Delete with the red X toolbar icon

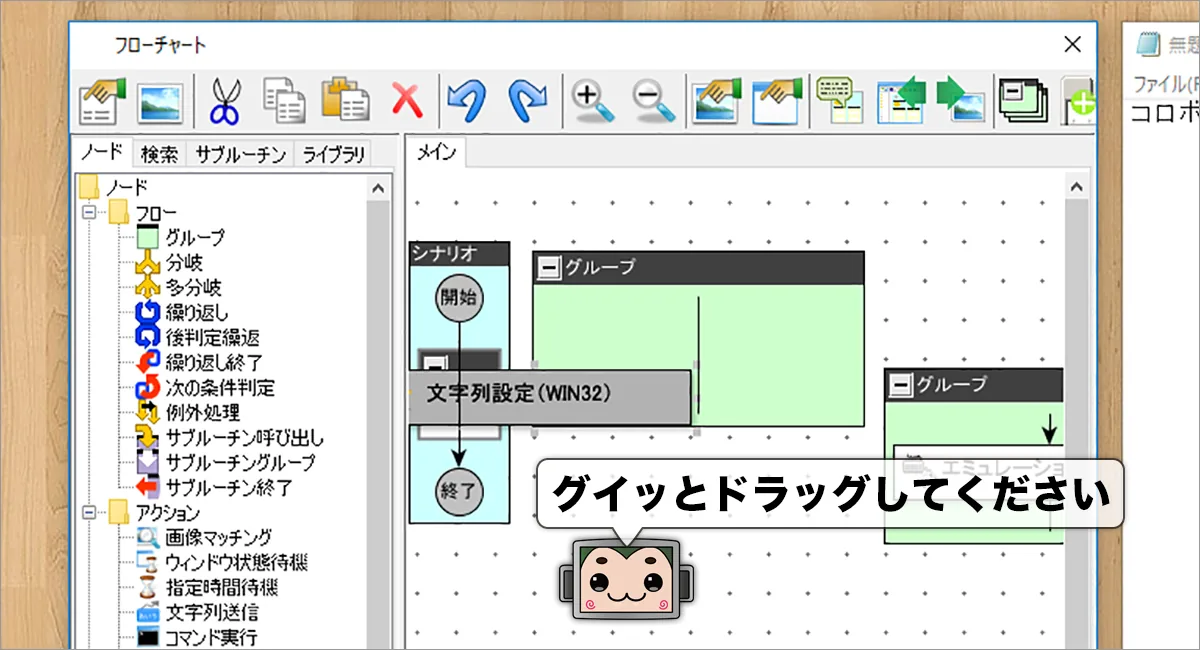pos(405,100)
